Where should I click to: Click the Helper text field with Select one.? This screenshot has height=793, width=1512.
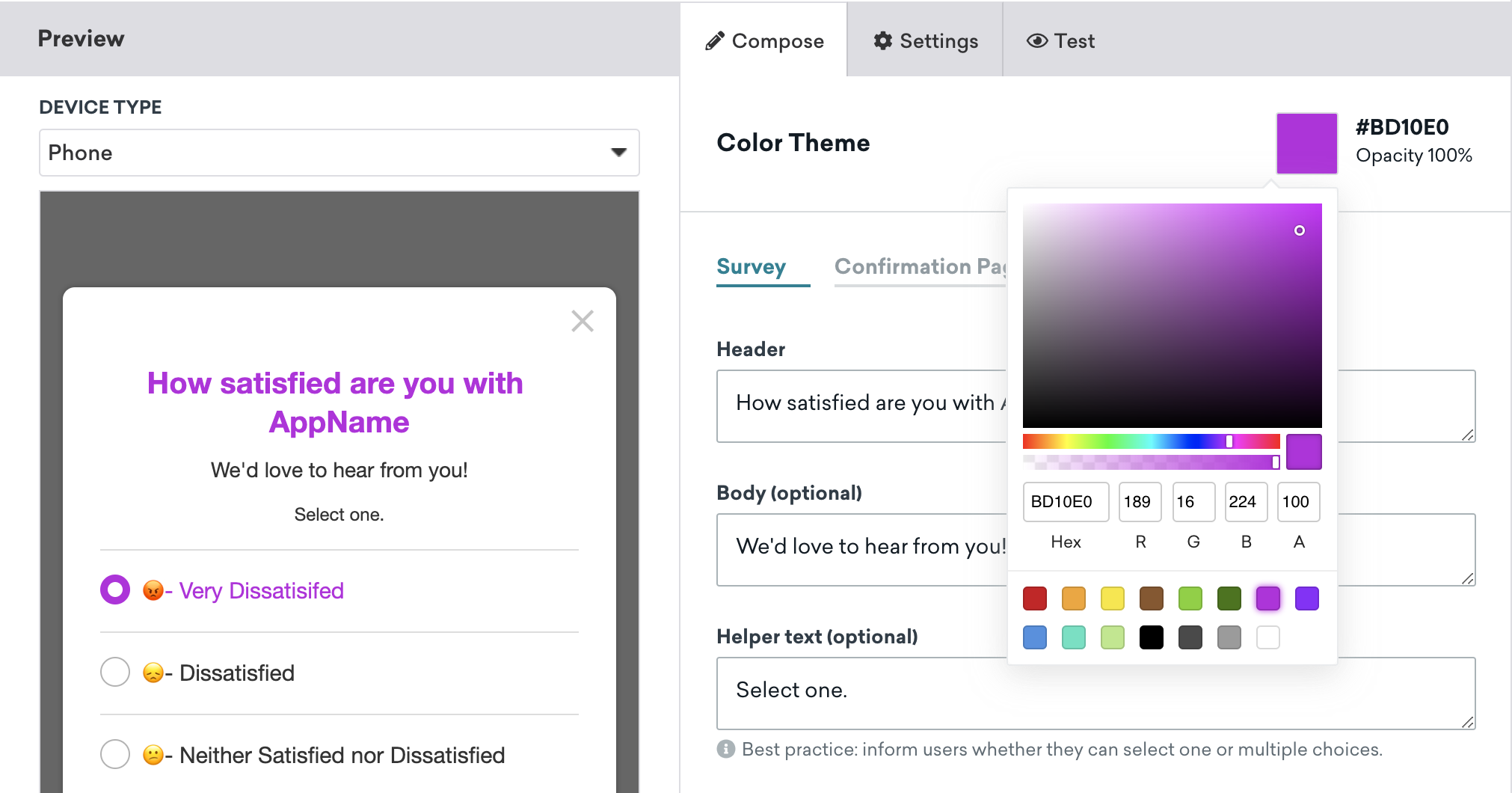pyautogui.click(x=1095, y=694)
